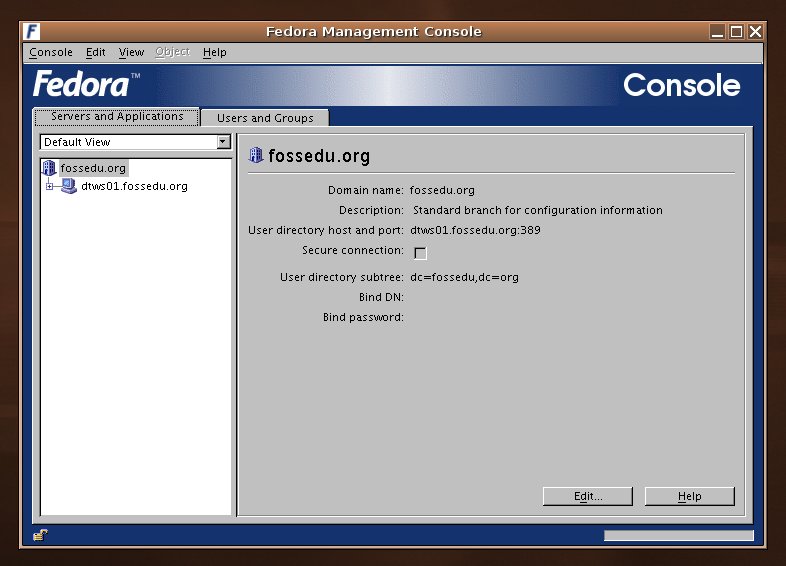Viewport: 786px width, 566px height.
Task: Click the status bar progress indicator
Action: pos(679,535)
